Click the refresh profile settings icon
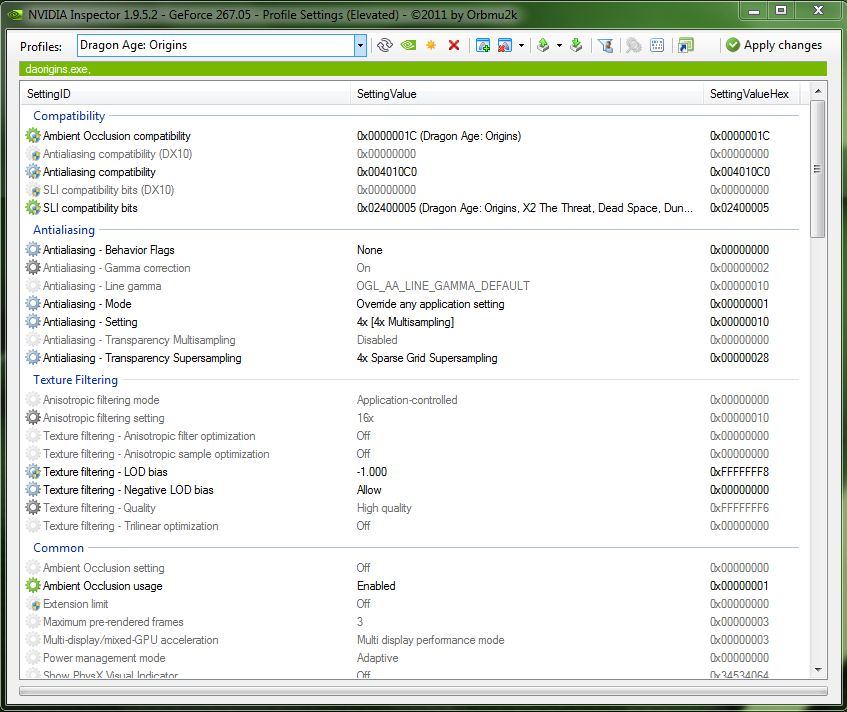The width and height of the screenshot is (847, 712). click(385, 45)
